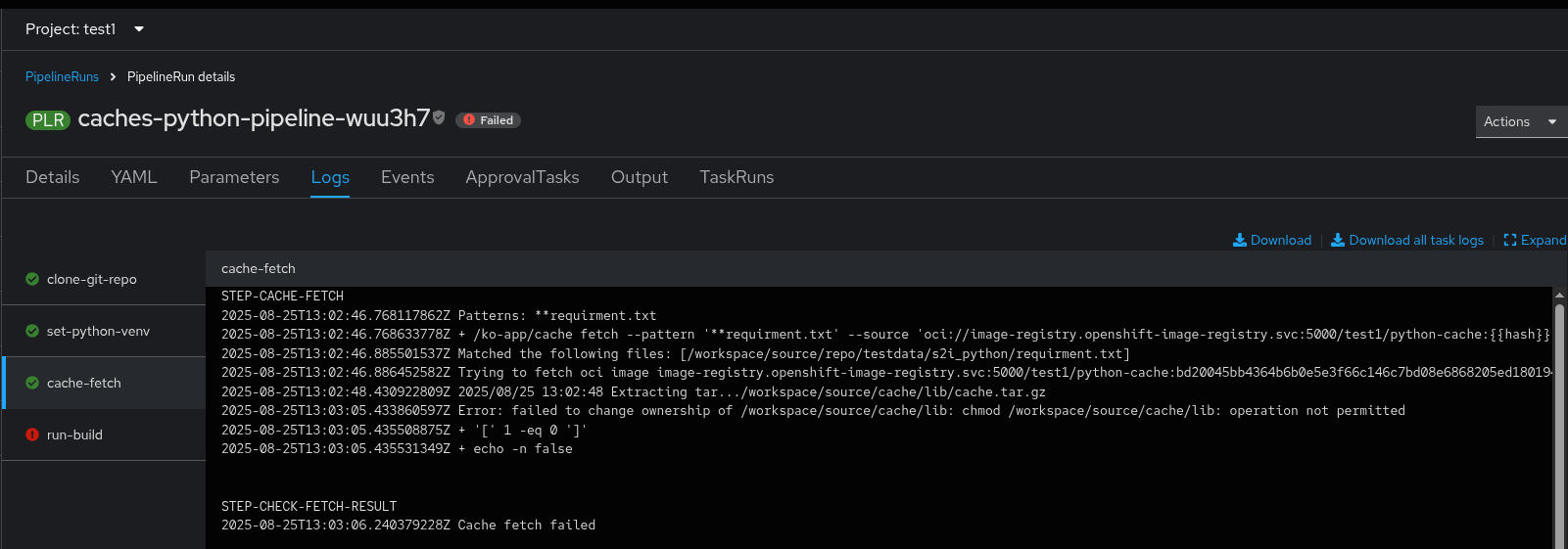Click the log panel vertical scrollbar
This screenshot has height=549, width=1568.
coord(1559,421)
